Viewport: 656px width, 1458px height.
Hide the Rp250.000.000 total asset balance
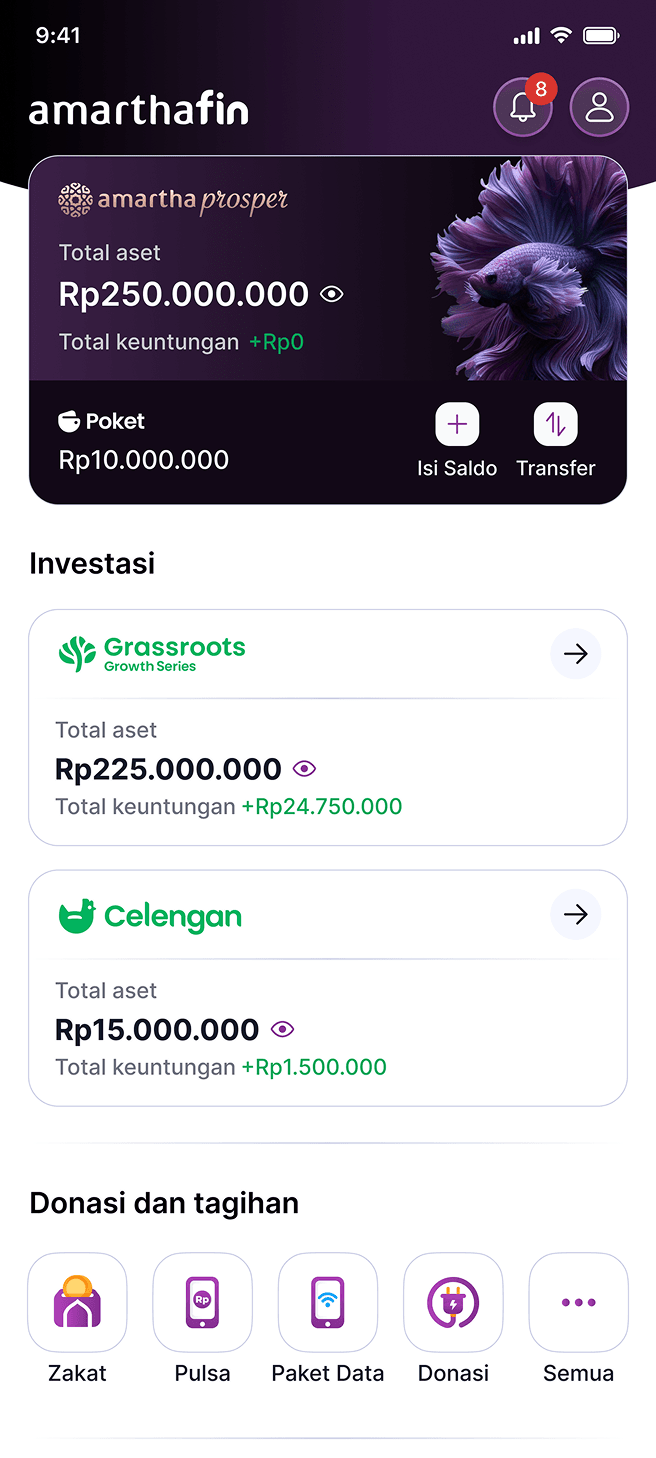click(x=332, y=294)
